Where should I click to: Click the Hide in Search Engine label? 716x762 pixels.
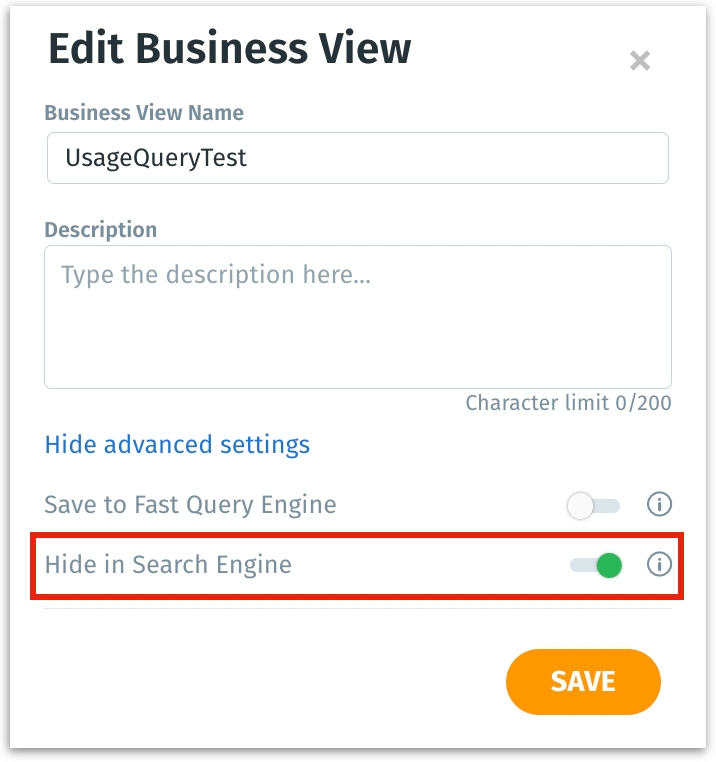168,565
